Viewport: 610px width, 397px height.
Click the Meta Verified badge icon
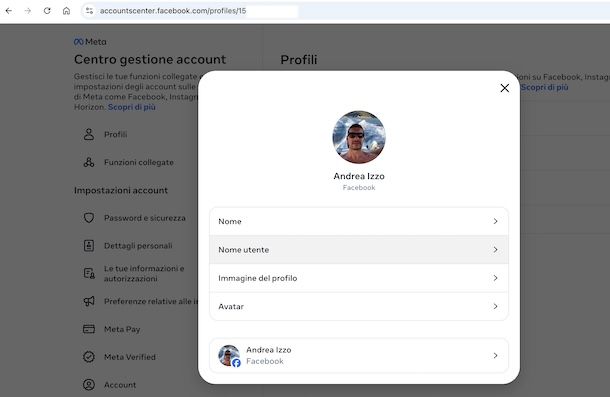click(x=89, y=357)
